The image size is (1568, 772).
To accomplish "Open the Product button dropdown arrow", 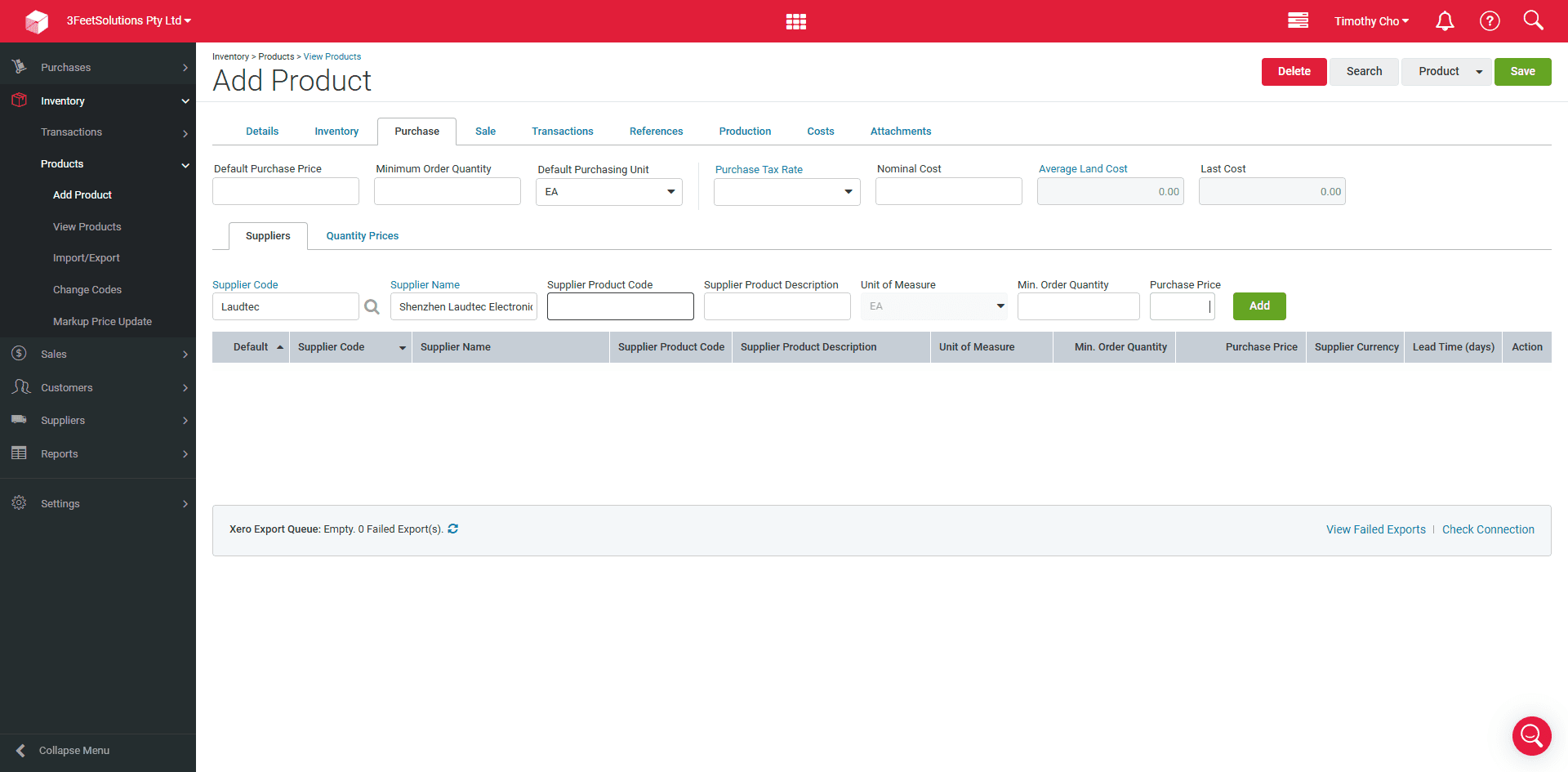I will 1479,71.
